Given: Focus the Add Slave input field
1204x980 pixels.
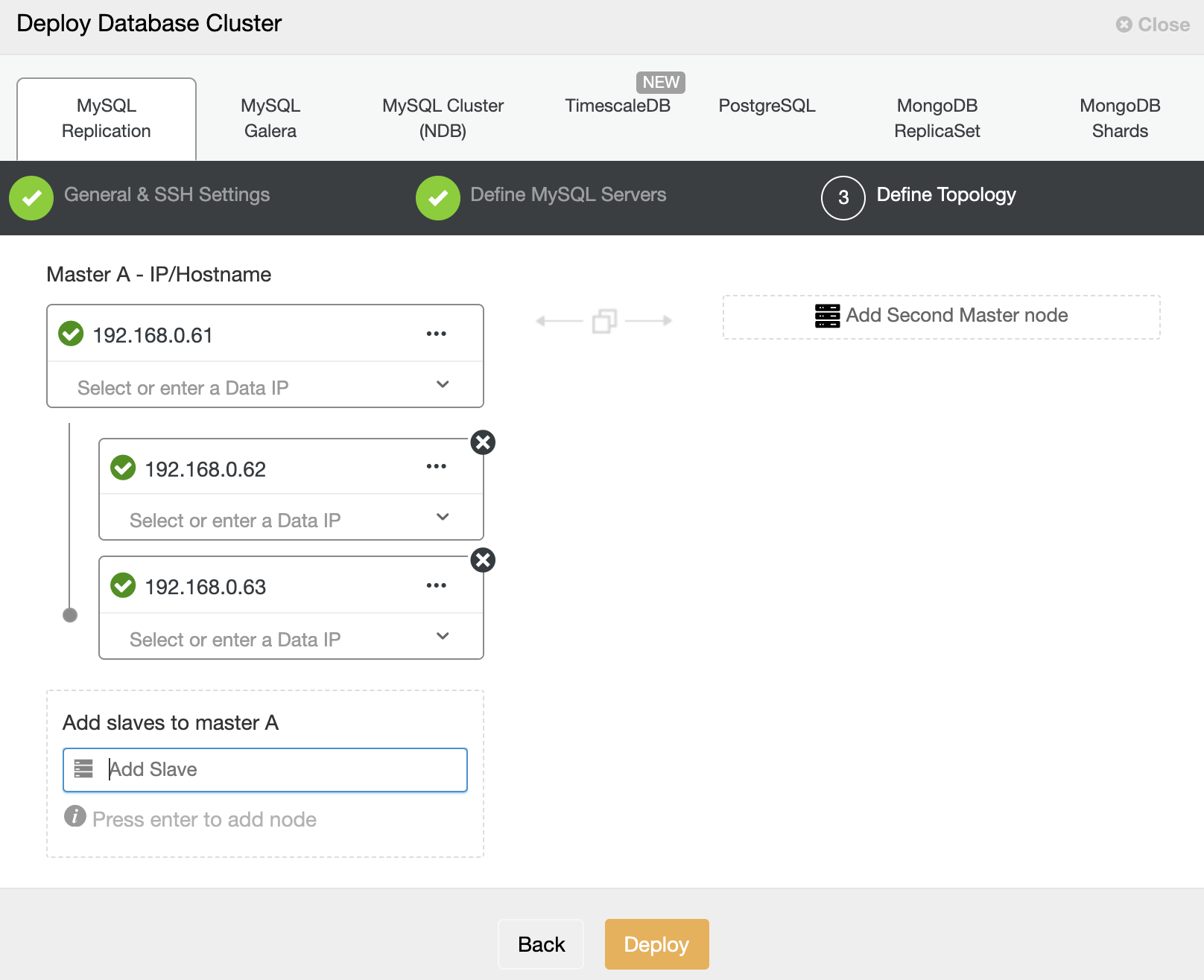Looking at the screenshot, I should [265, 770].
